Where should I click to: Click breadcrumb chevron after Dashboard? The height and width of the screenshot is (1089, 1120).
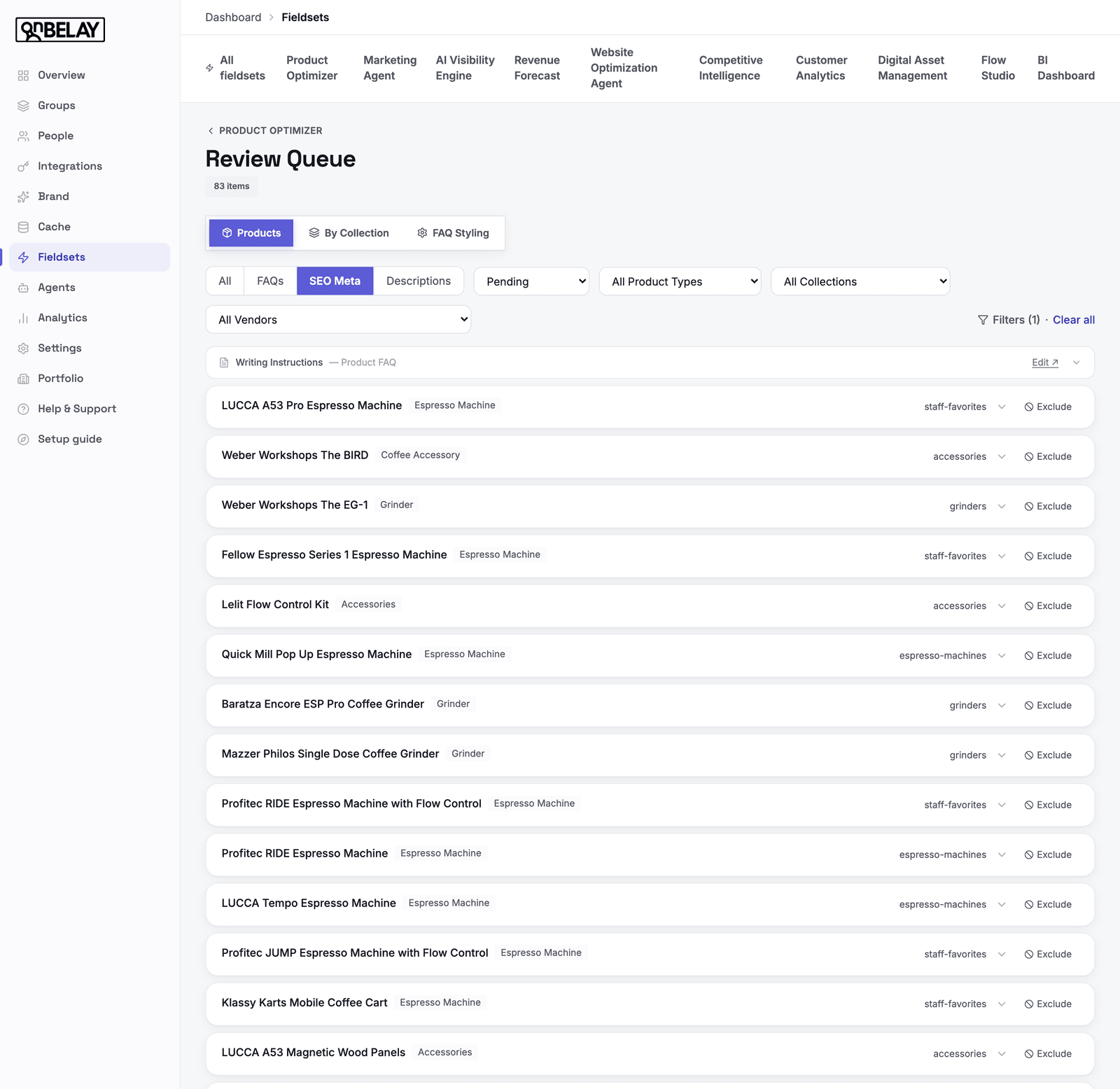tap(272, 17)
